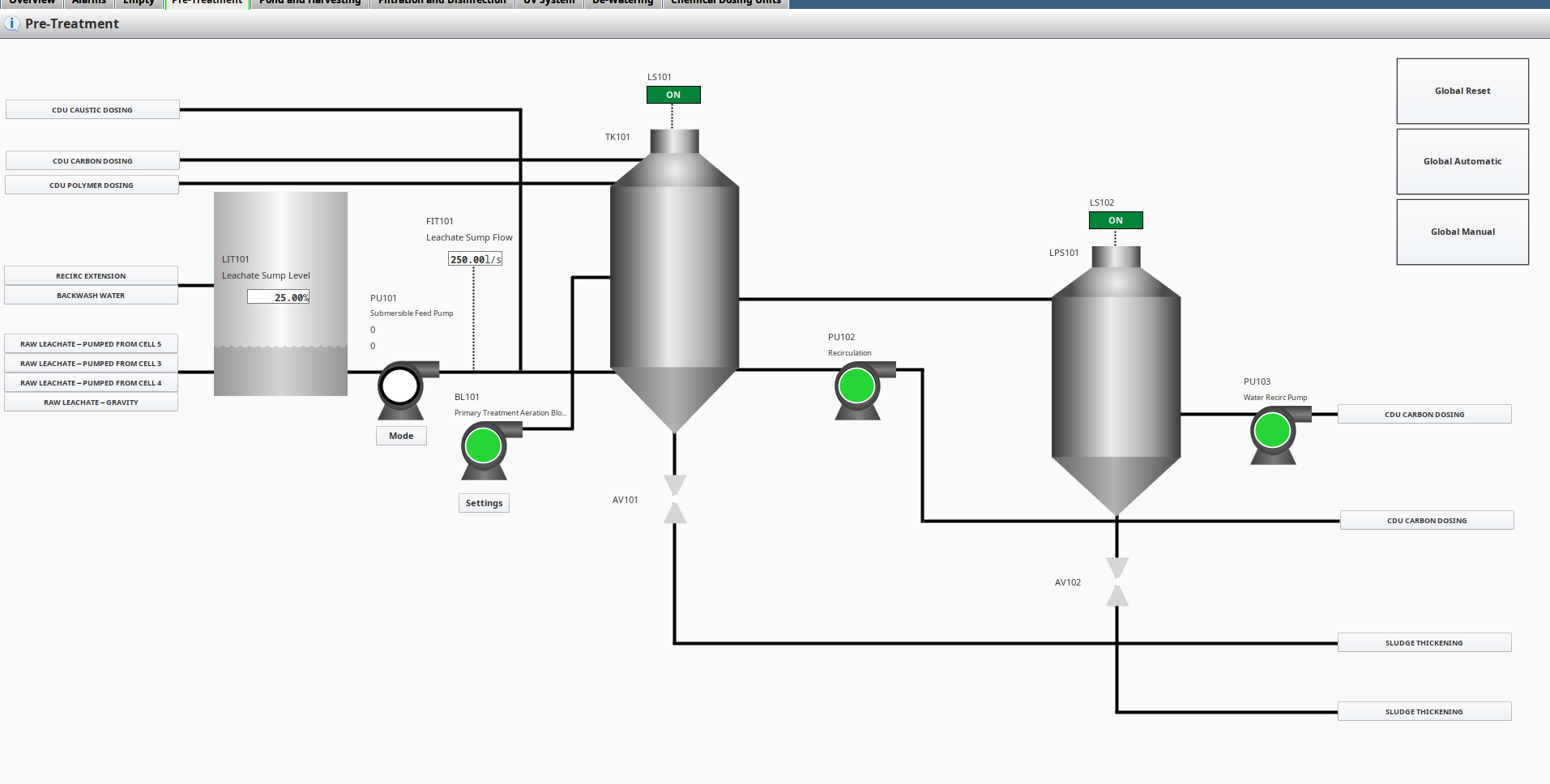Click the TK101 tag label
This screenshot has width=1550, height=784.
point(617,137)
